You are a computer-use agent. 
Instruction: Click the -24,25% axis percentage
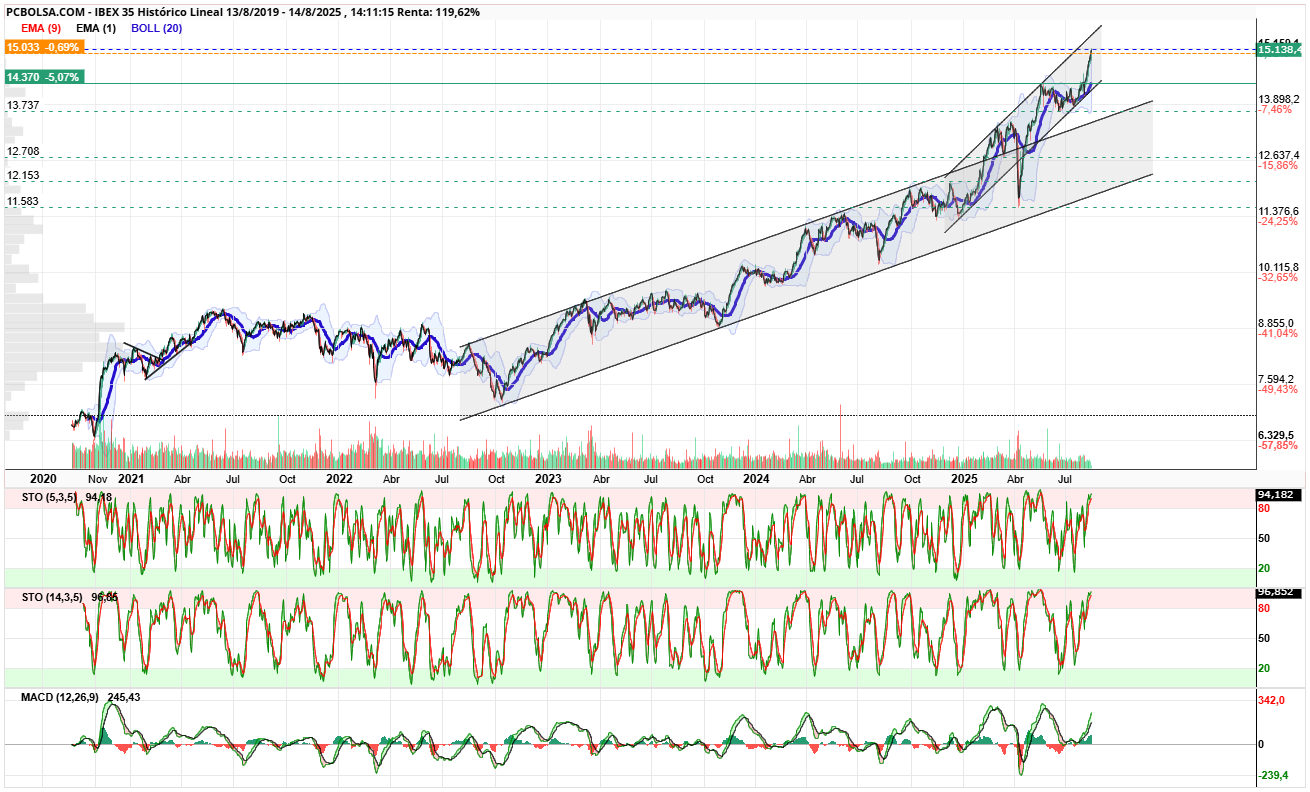coord(1278,221)
